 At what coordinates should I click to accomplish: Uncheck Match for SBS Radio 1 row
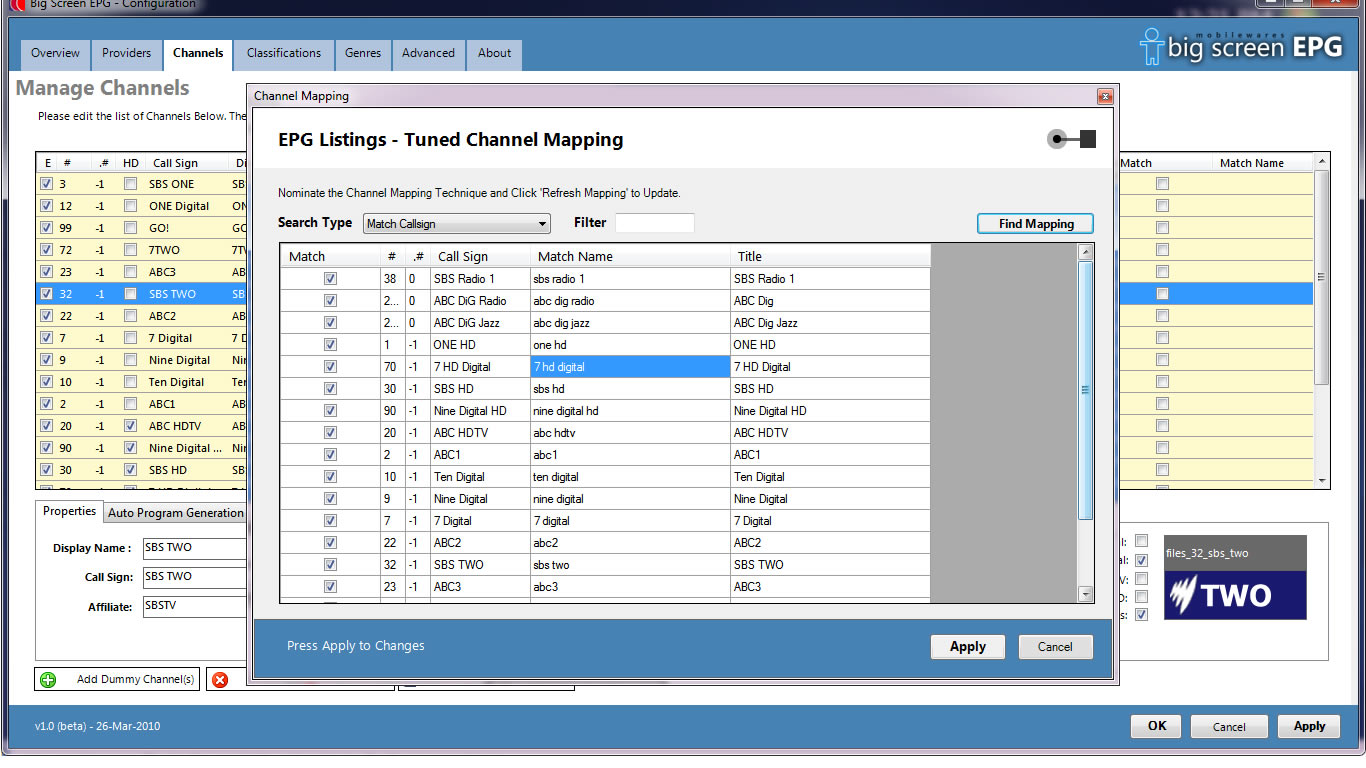tap(330, 279)
